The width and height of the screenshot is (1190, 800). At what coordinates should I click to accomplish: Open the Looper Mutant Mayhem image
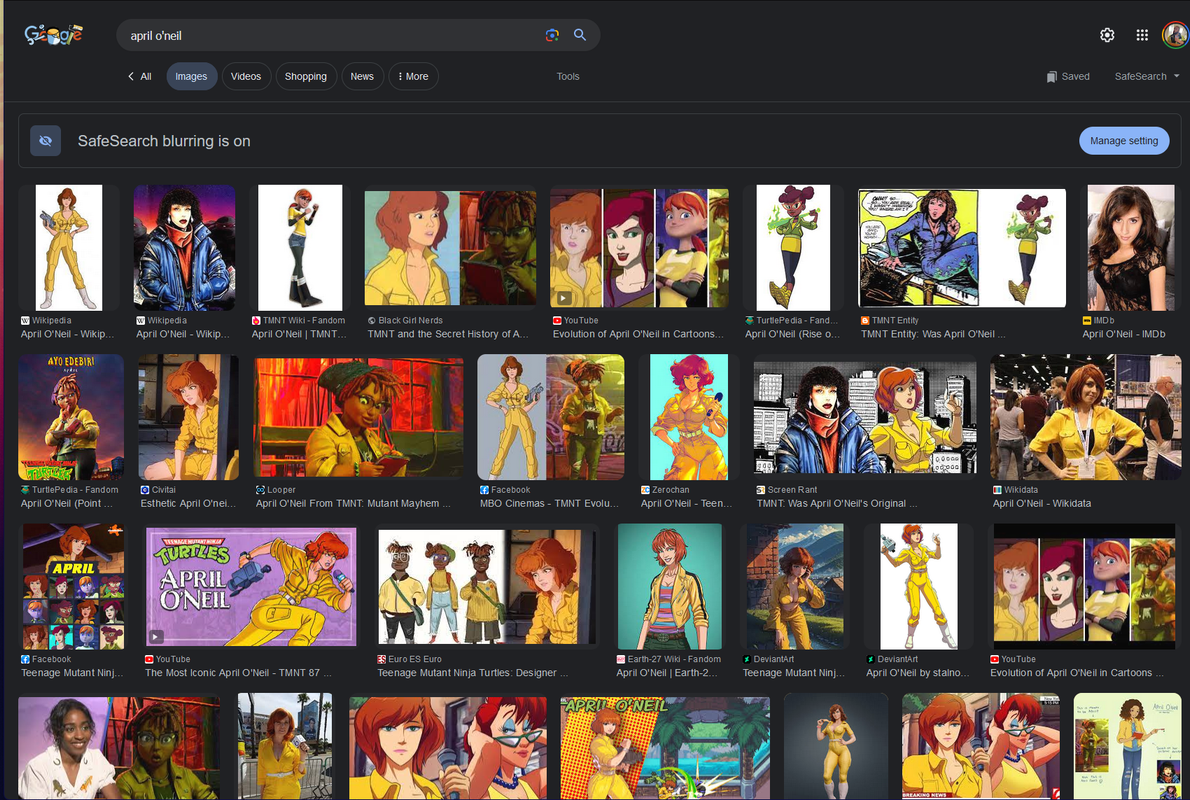pyautogui.click(x=358, y=417)
